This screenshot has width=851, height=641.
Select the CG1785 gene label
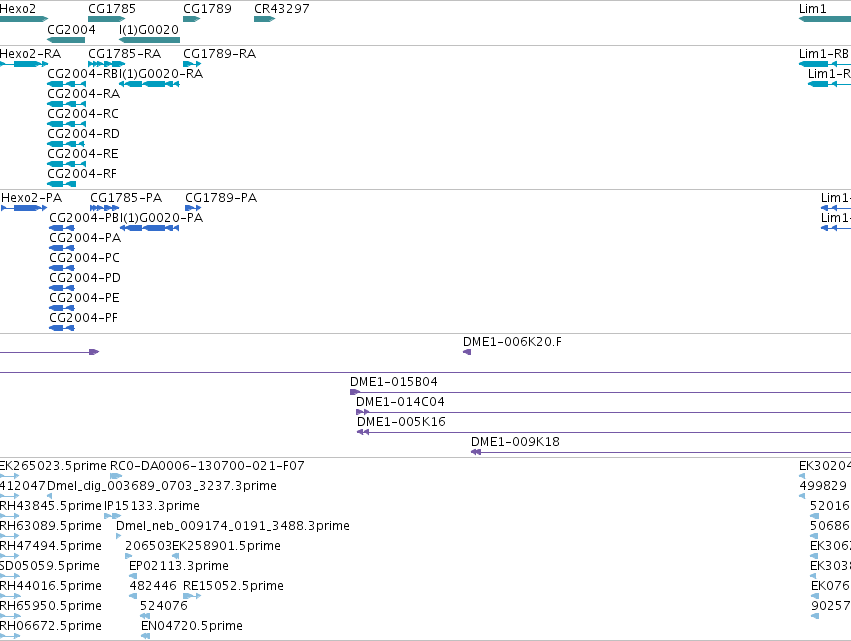112,9
